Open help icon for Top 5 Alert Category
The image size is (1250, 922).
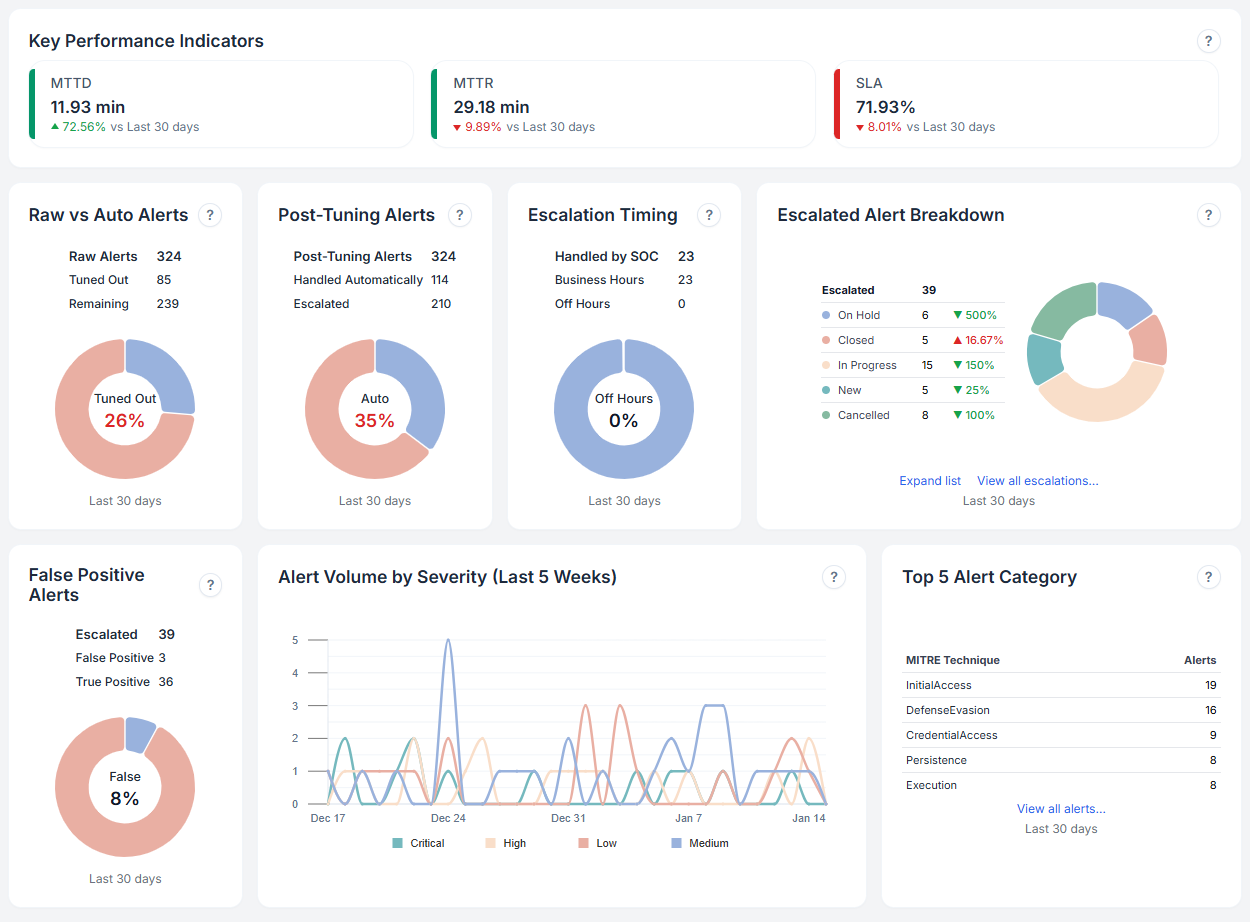(x=1208, y=577)
